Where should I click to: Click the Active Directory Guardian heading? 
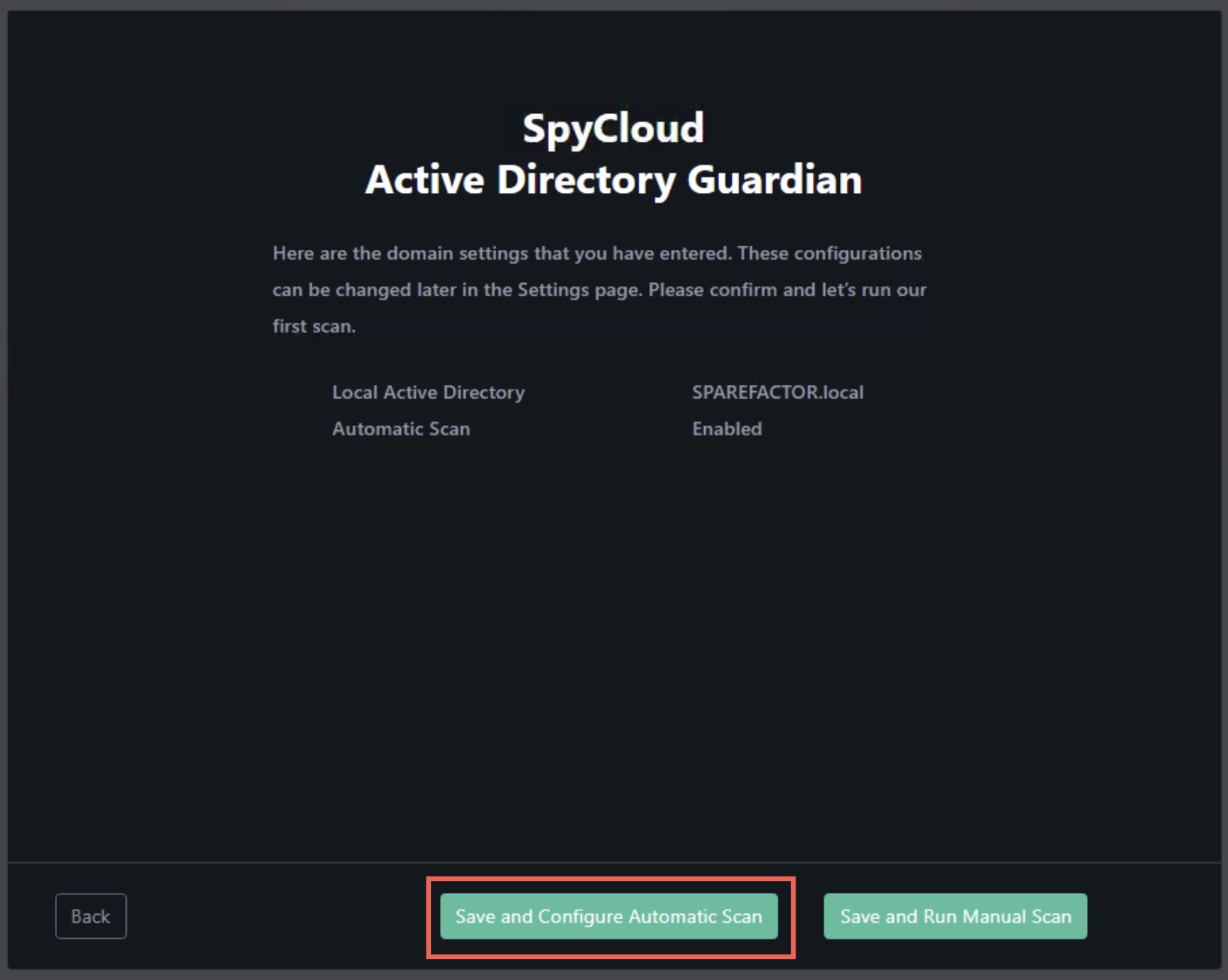click(613, 179)
